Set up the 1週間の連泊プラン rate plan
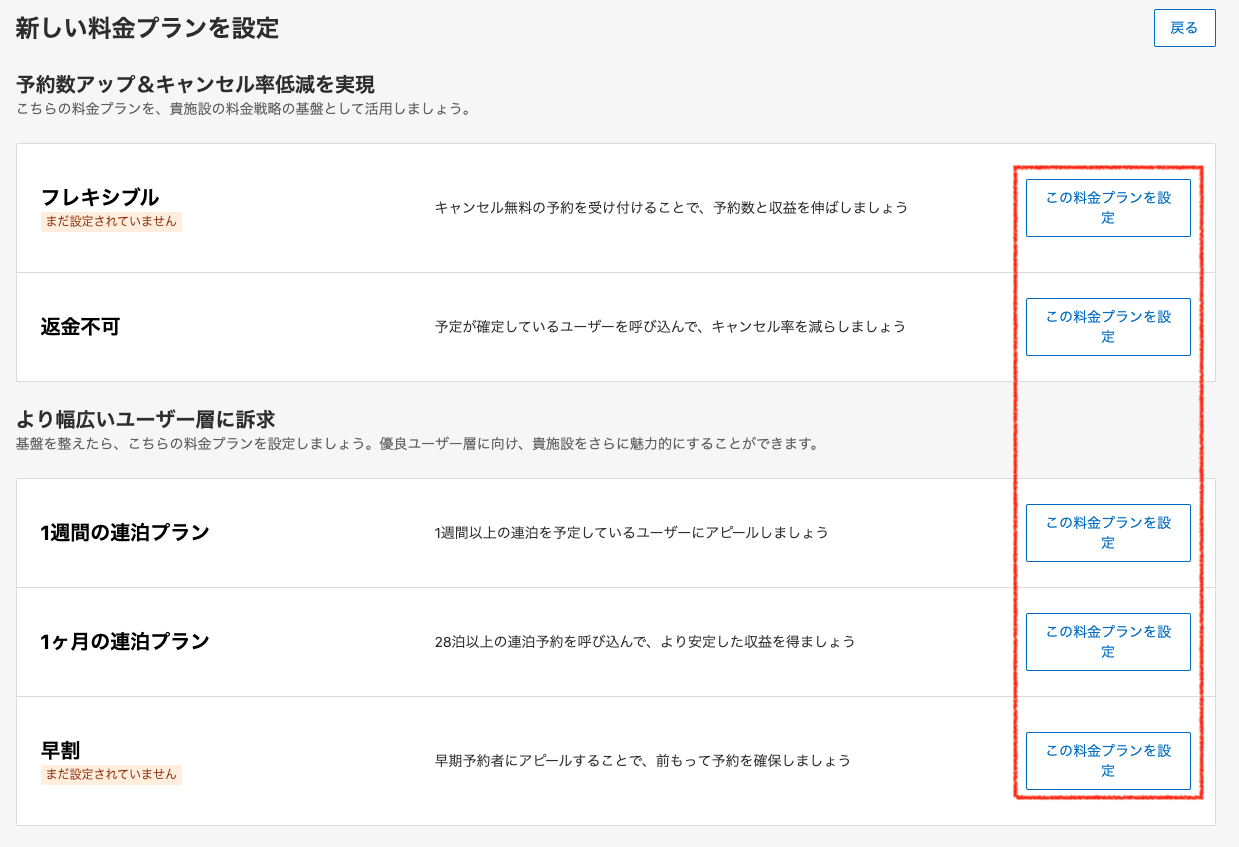 [1108, 533]
